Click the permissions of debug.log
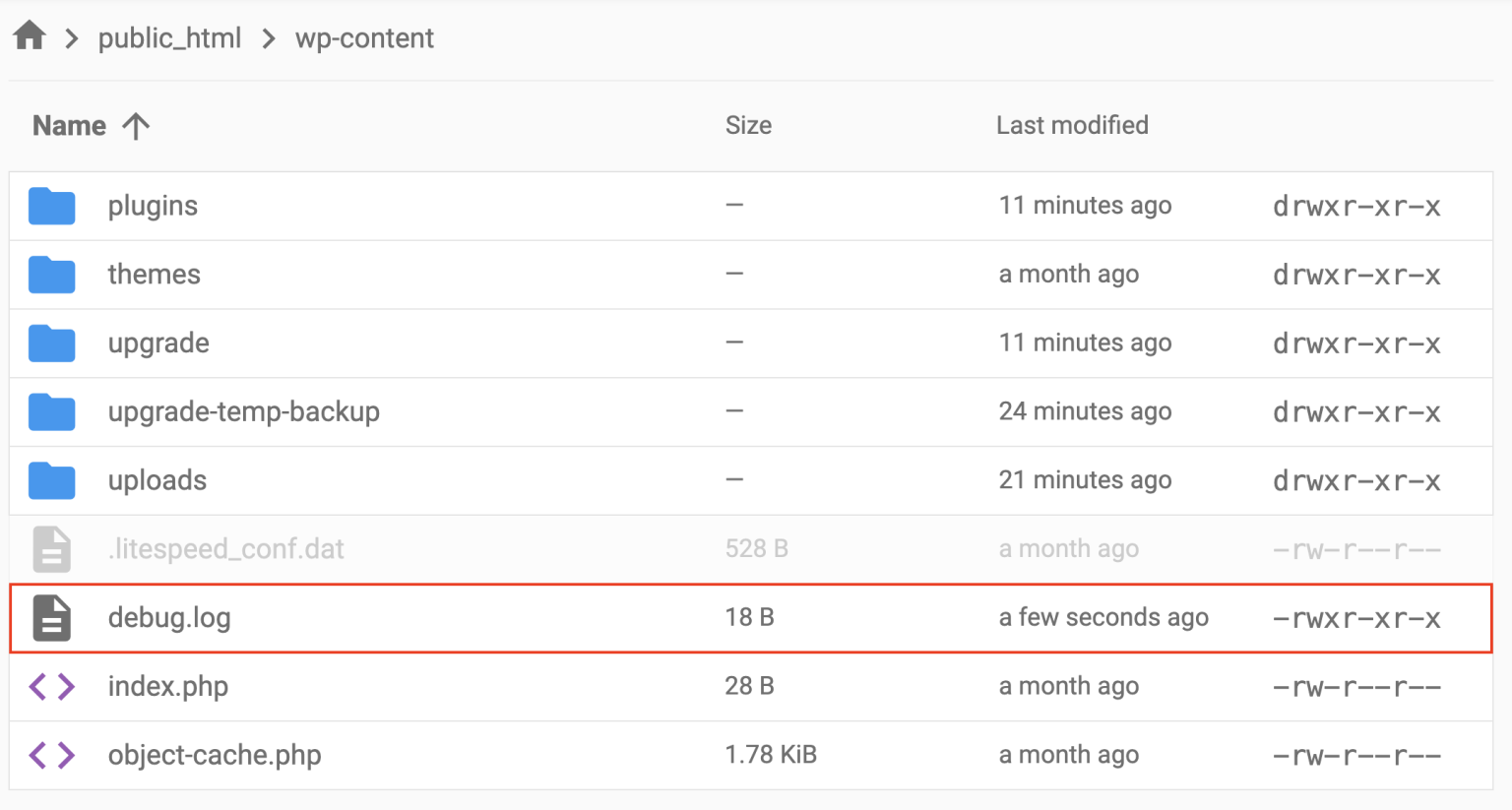 pyautogui.click(x=1356, y=618)
